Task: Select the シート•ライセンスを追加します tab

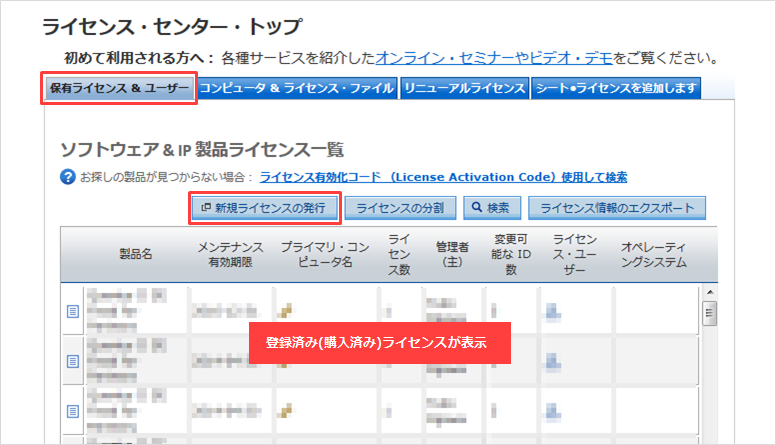Action: [x=616, y=88]
